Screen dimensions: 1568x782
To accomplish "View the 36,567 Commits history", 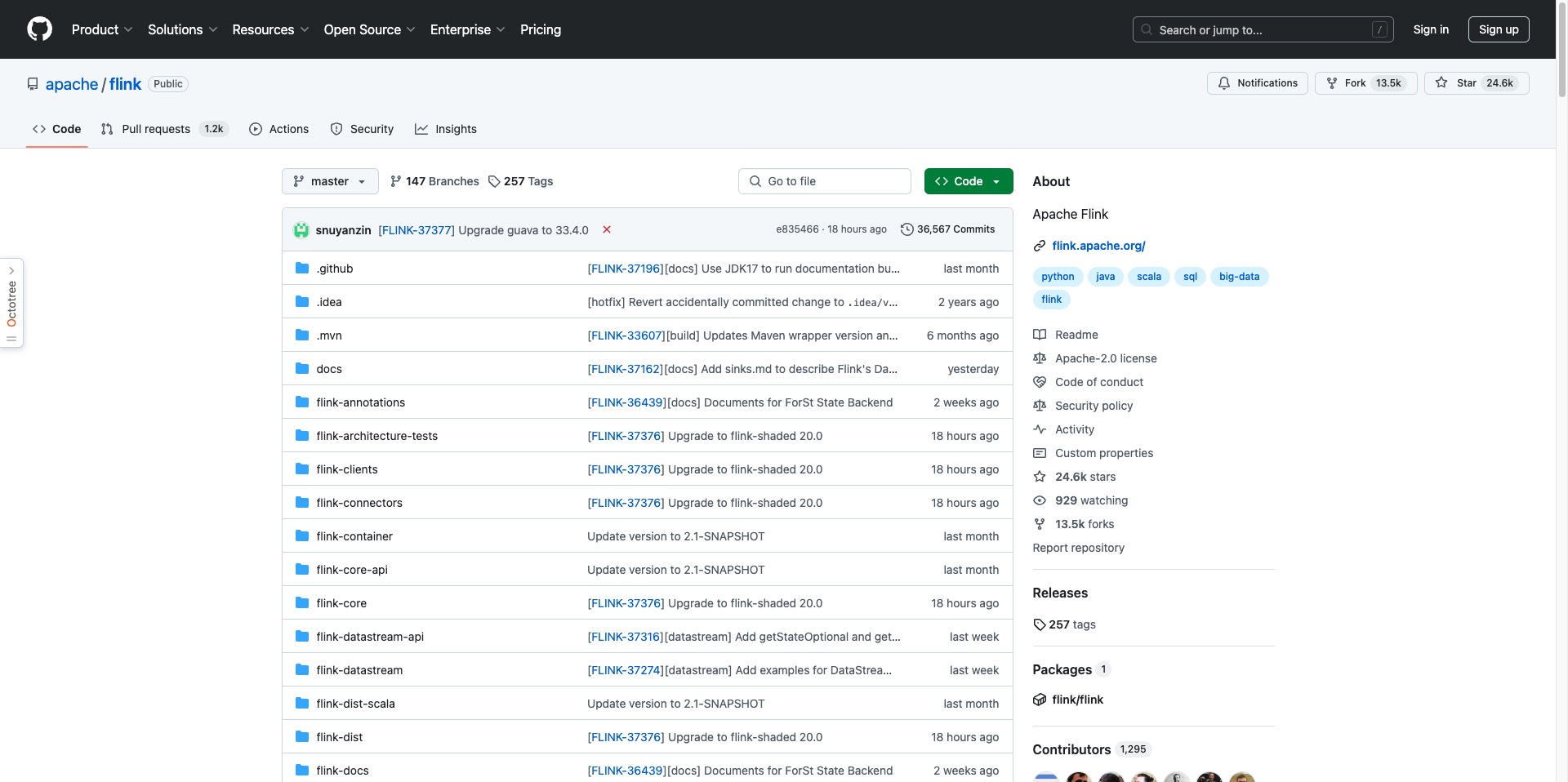I will pyautogui.click(x=947, y=229).
